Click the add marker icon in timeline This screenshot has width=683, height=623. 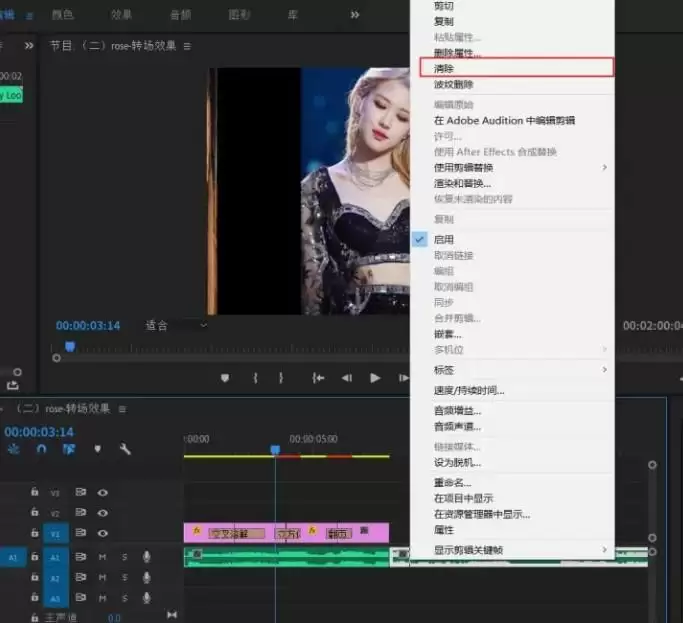[x=97, y=450]
